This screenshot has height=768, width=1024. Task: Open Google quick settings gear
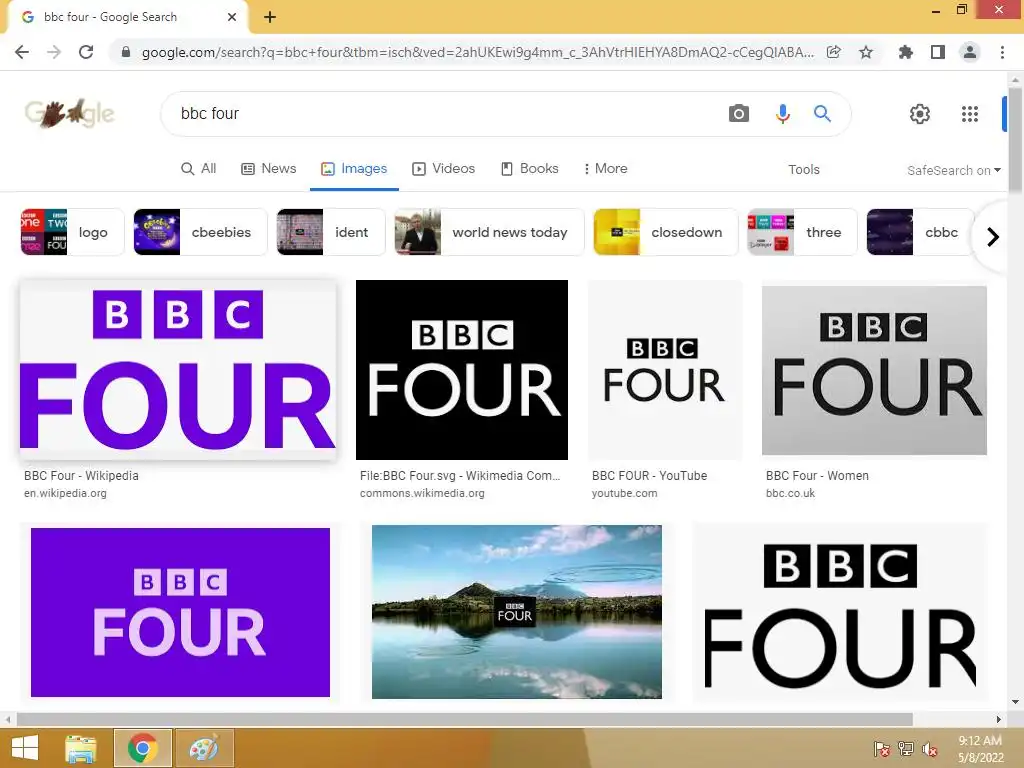pos(920,114)
